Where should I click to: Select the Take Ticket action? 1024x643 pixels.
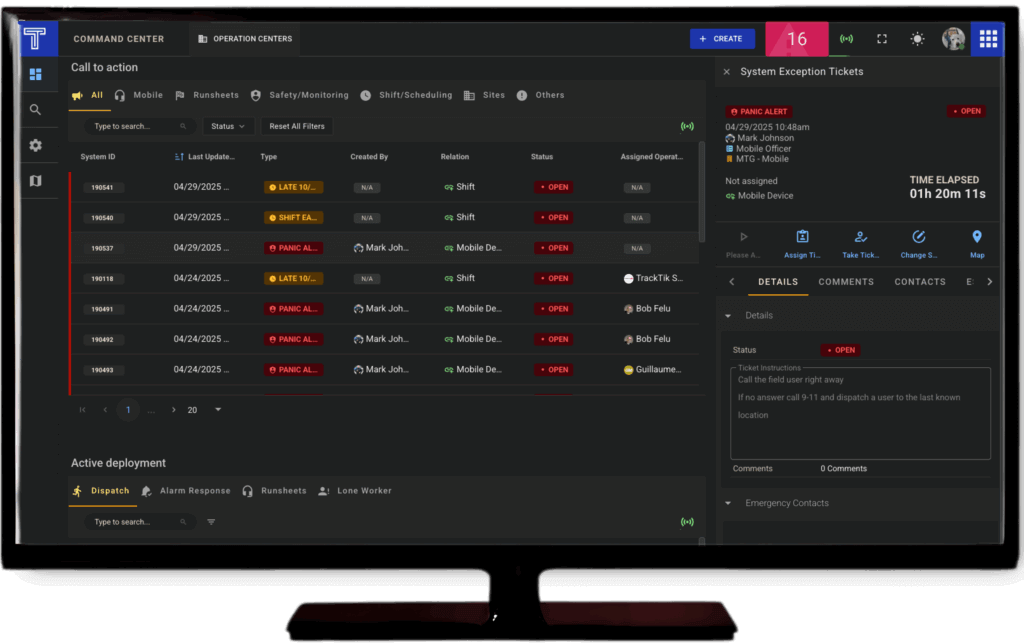point(860,244)
